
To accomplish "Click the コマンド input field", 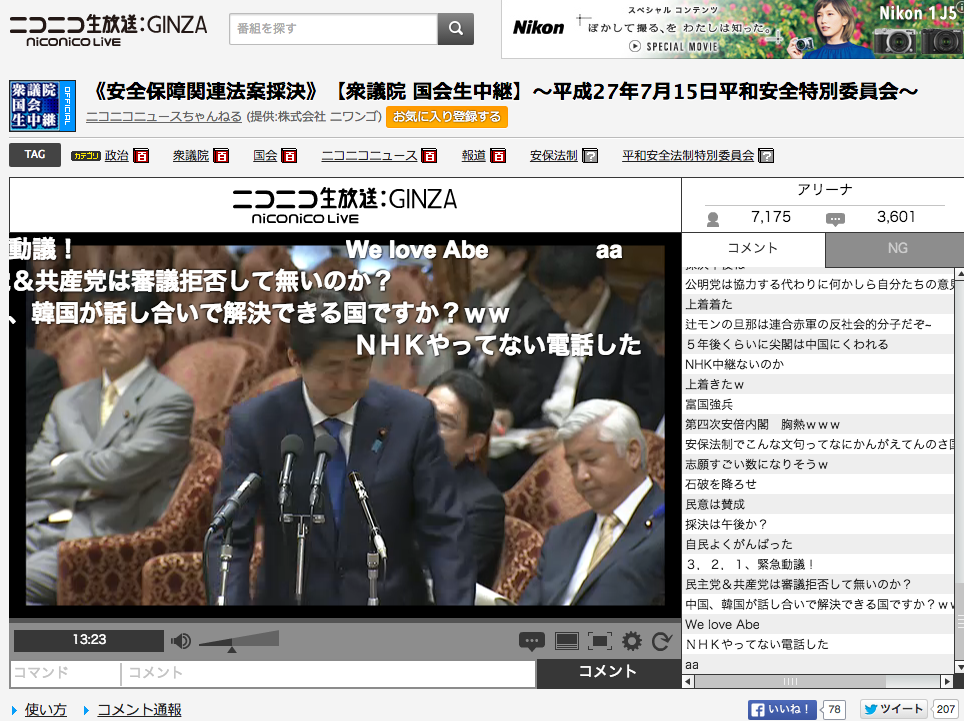I will pyautogui.click(x=65, y=673).
